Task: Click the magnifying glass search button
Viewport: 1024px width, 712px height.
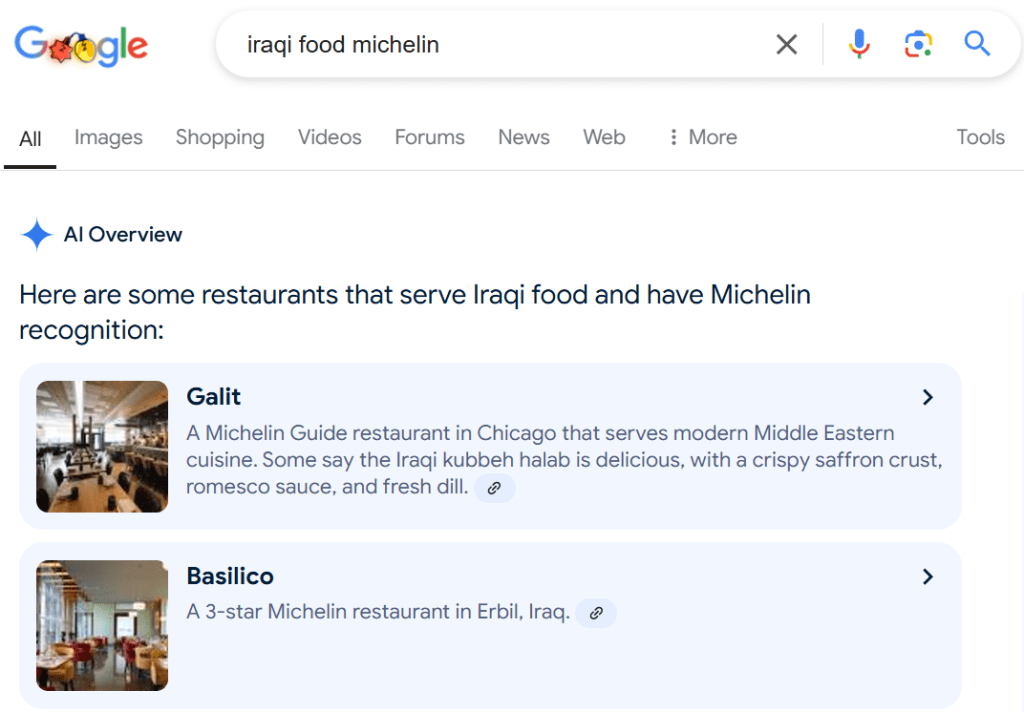Action: click(x=977, y=44)
